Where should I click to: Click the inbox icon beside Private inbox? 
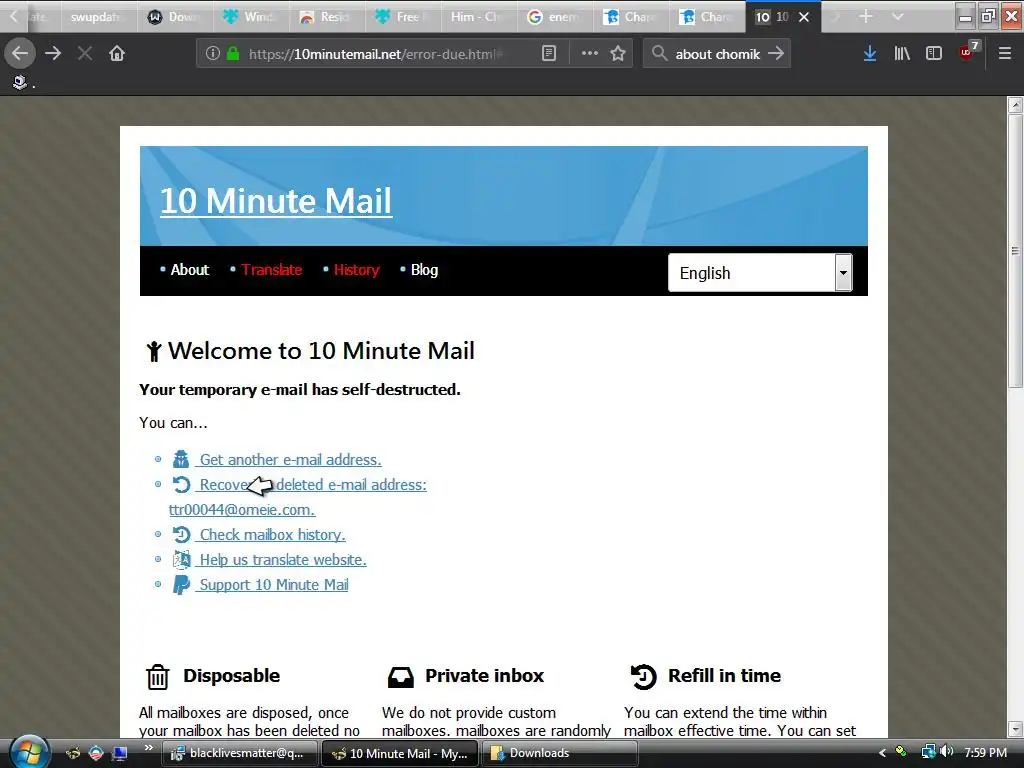[400, 677]
